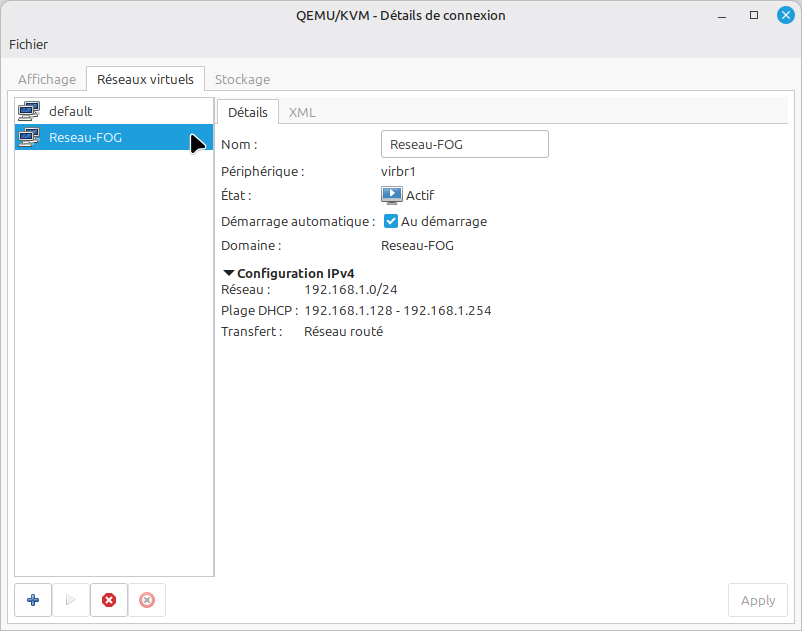Click the network icon beside Reseau-FOG
Screen dimensions: 802x631
29,137
